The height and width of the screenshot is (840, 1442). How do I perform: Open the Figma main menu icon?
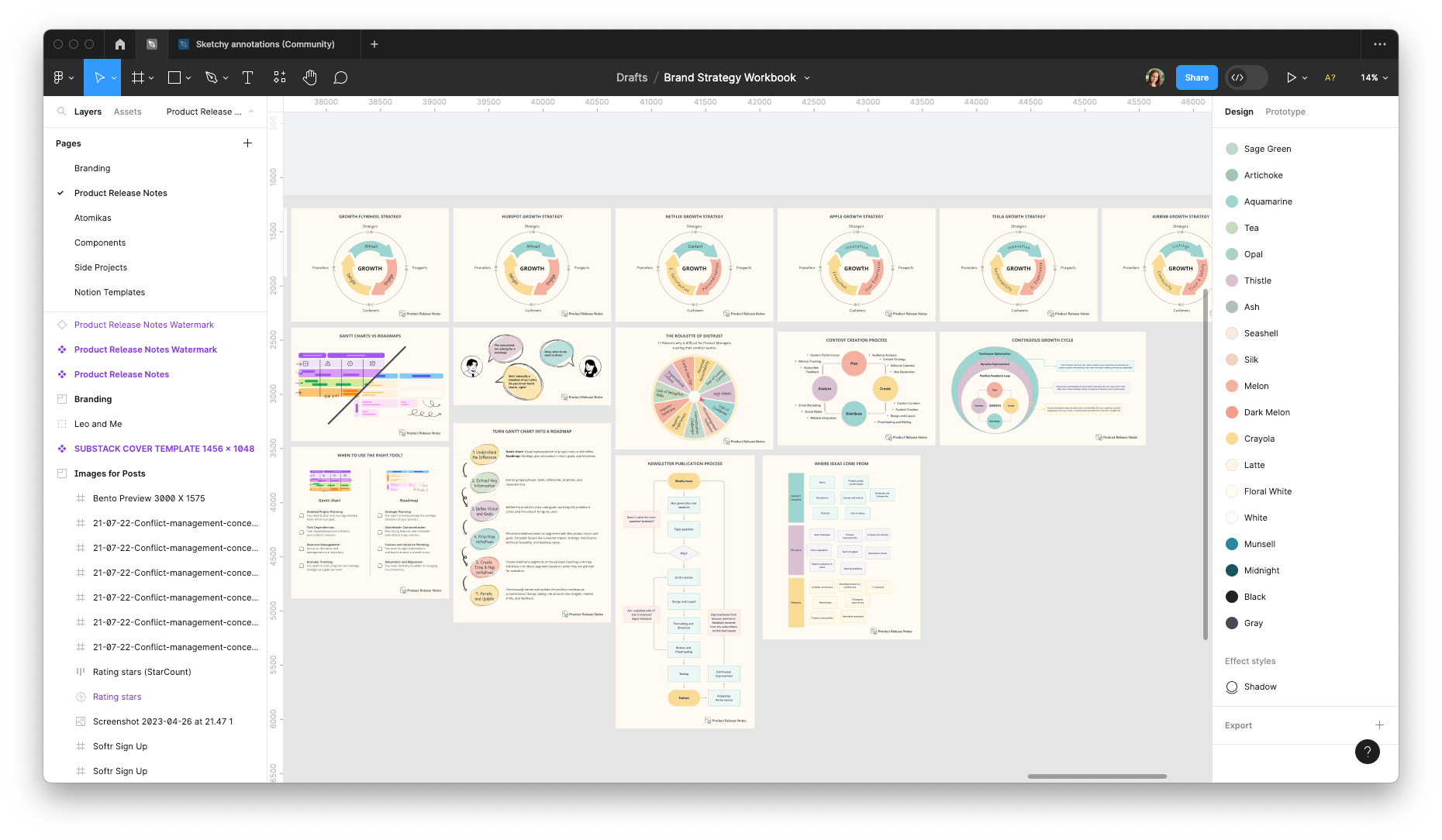coord(58,77)
